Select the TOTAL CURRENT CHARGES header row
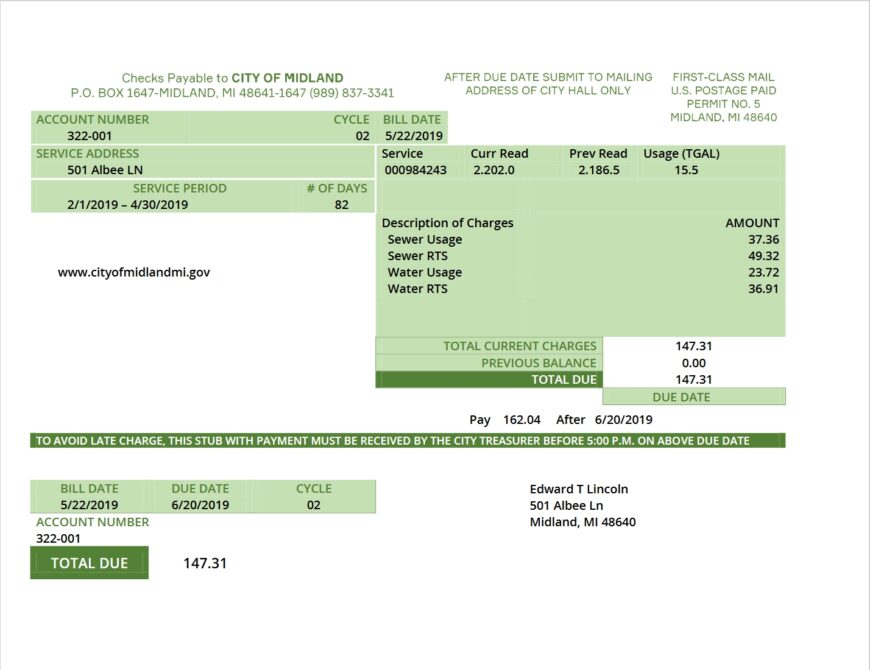The width and height of the screenshot is (870, 670). [x=522, y=346]
